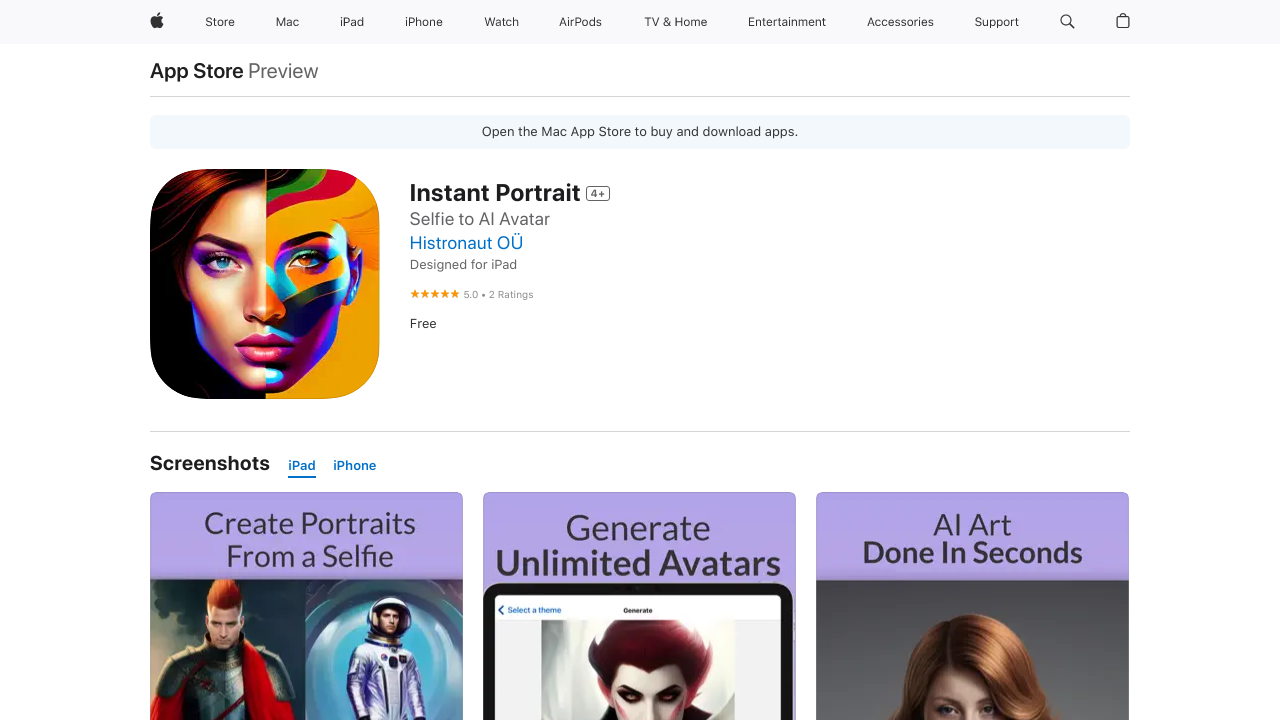The height and width of the screenshot is (720, 1280).
Task: Open the TV & Home menu
Action: (676, 22)
